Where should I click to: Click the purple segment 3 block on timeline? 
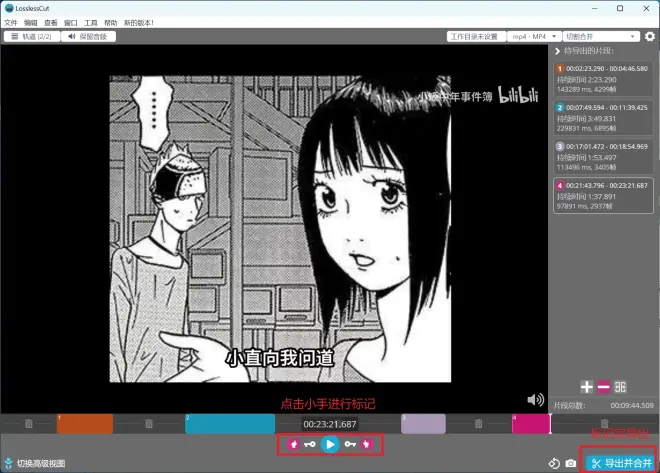point(423,423)
